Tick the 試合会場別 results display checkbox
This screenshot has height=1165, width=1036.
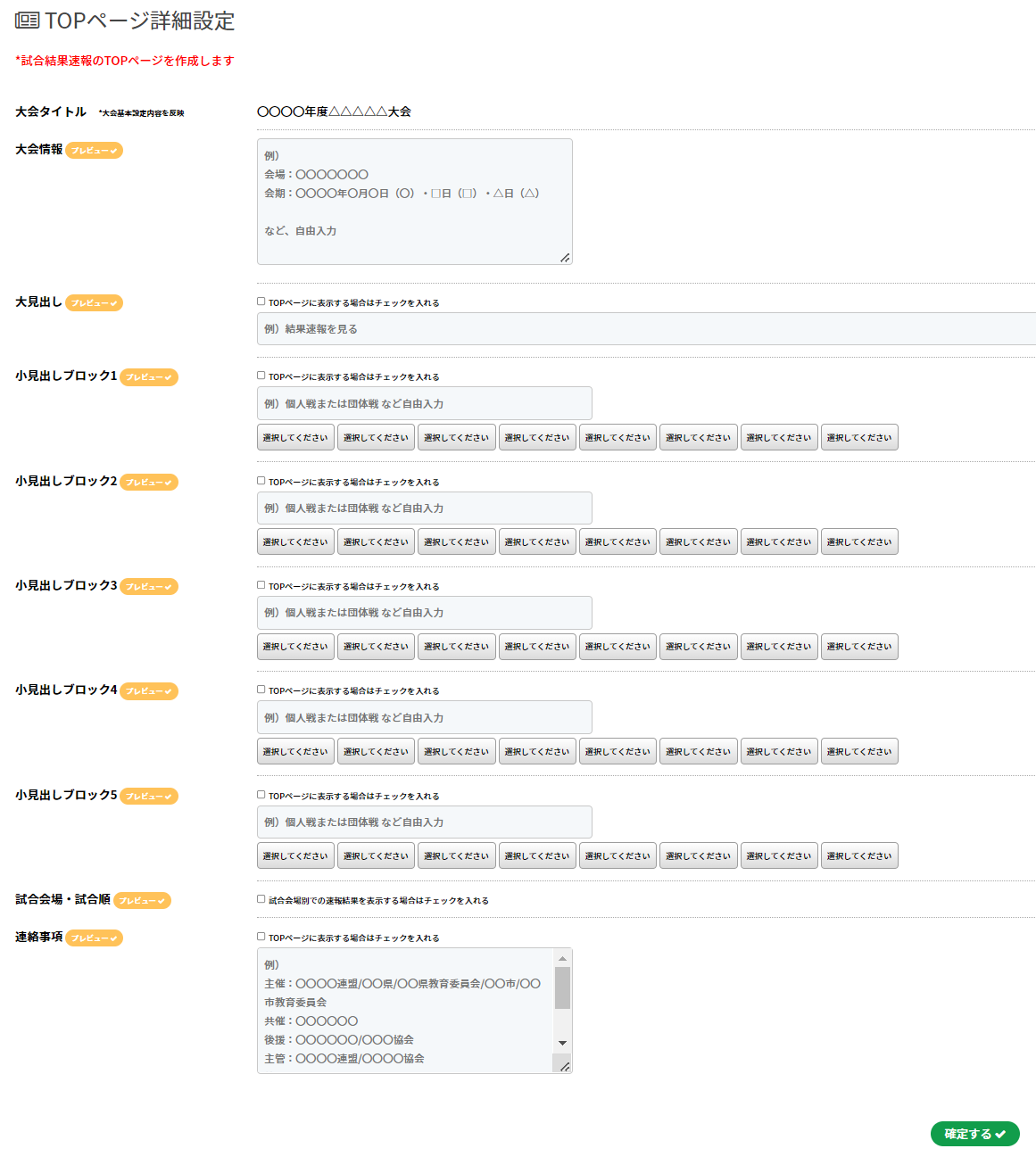pyautogui.click(x=261, y=899)
